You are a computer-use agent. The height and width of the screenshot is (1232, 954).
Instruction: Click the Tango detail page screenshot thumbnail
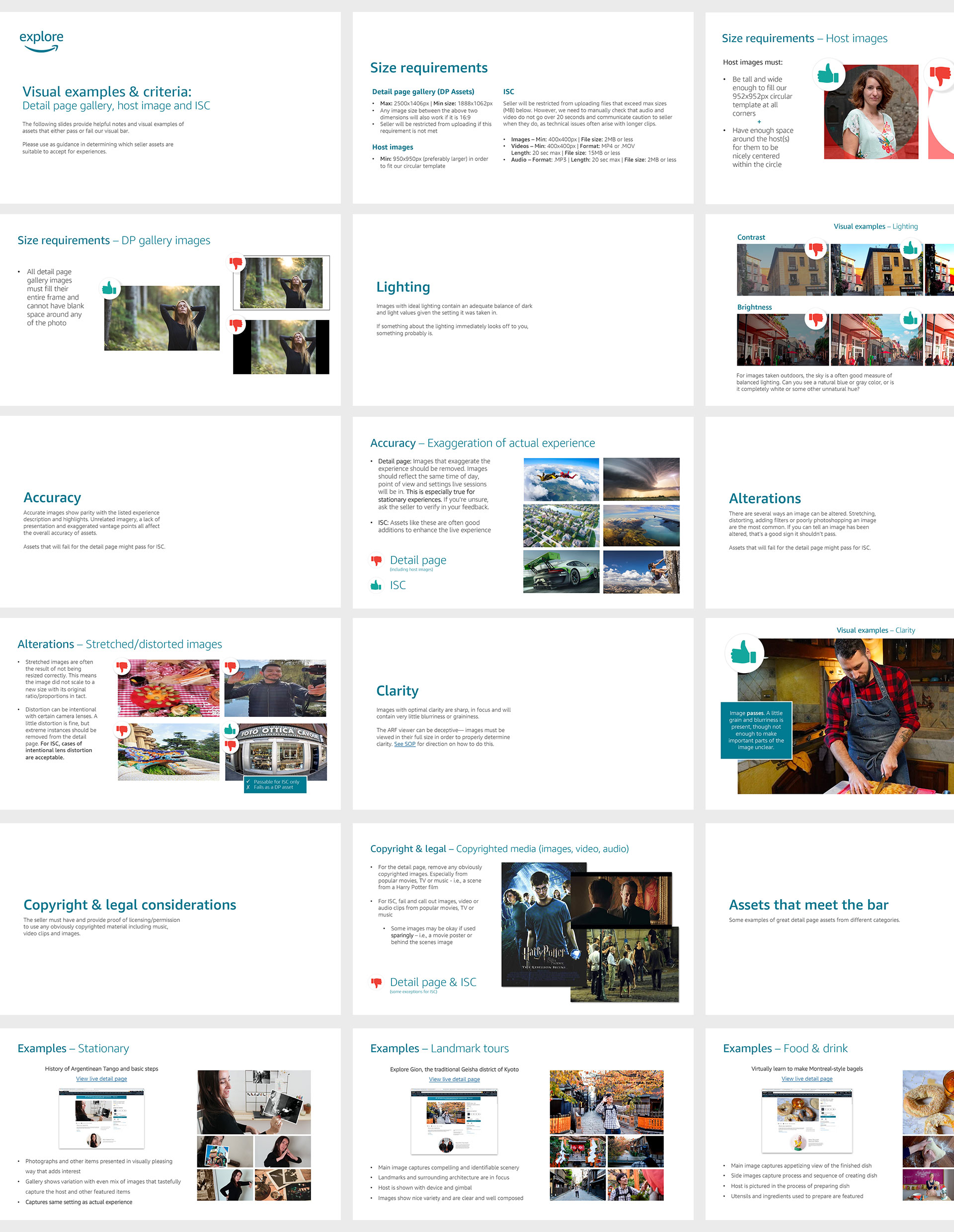(x=101, y=1119)
